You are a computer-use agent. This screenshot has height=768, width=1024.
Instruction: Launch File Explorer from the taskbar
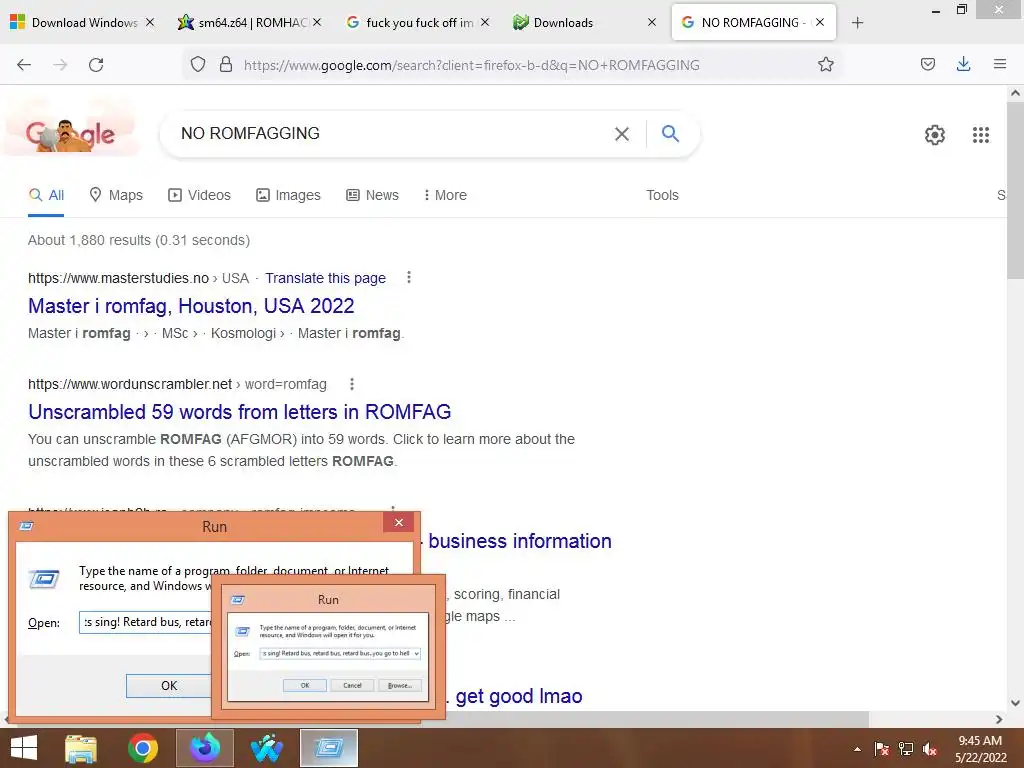tap(81, 748)
